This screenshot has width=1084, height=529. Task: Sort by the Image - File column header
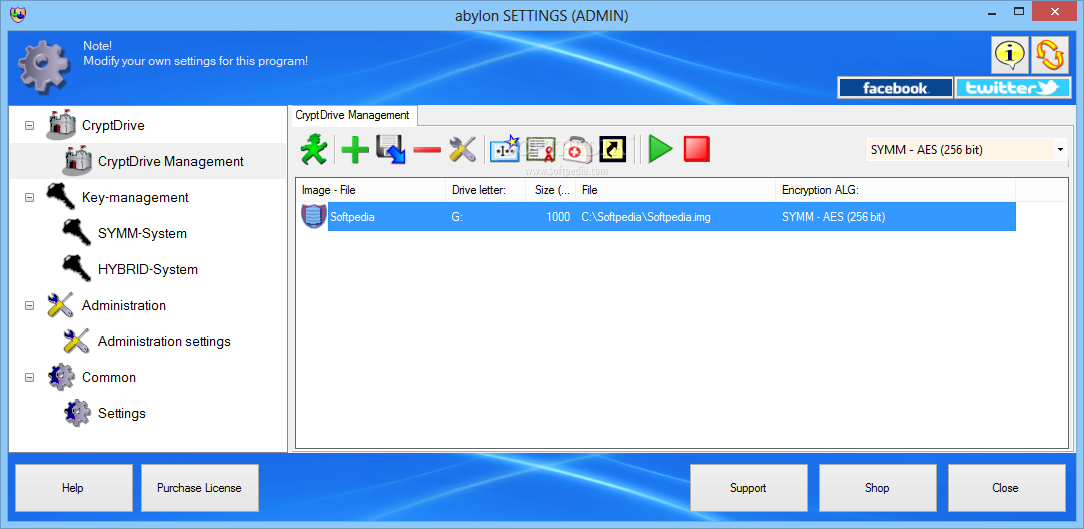click(371, 189)
